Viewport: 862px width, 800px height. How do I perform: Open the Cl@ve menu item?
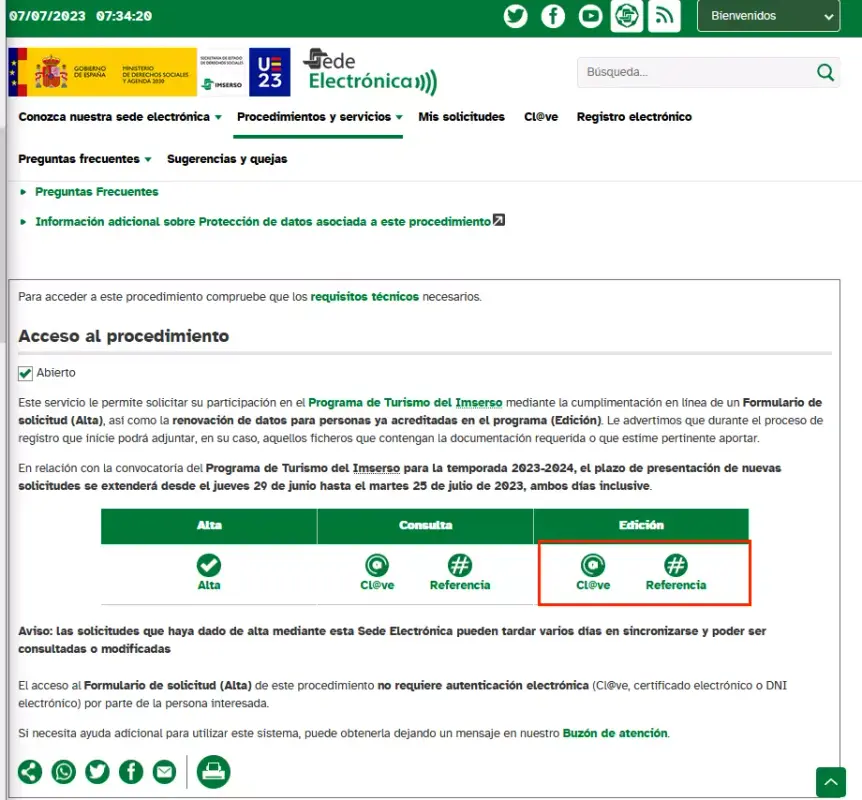[x=541, y=117]
